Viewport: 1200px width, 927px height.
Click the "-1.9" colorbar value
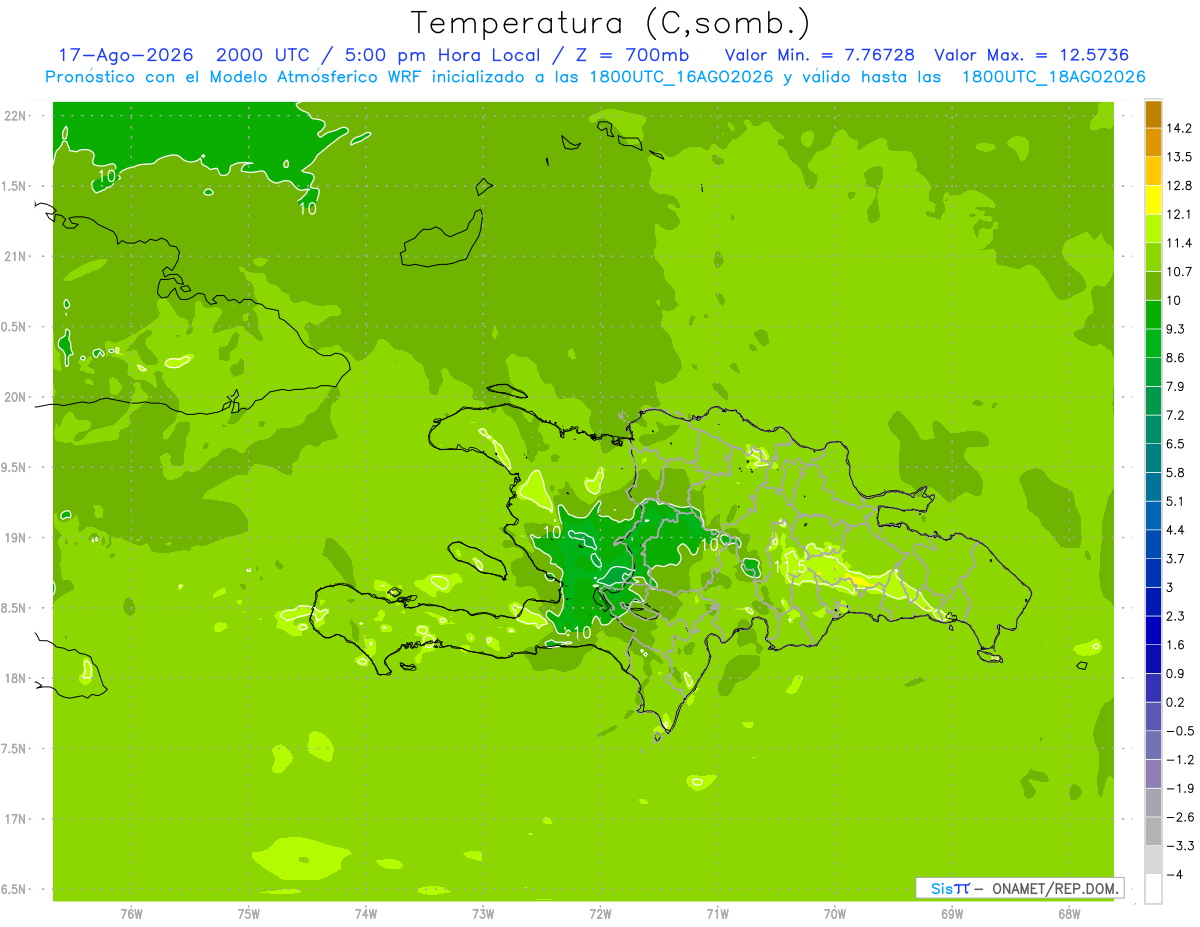click(1179, 788)
